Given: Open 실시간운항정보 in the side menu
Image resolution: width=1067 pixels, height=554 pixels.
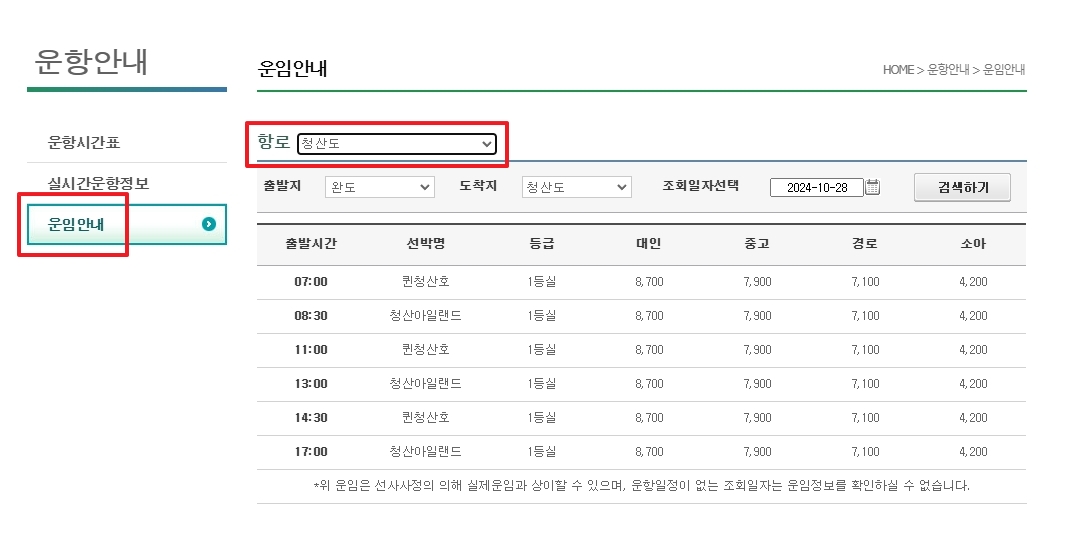Looking at the screenshot, I should coord(98,183).
